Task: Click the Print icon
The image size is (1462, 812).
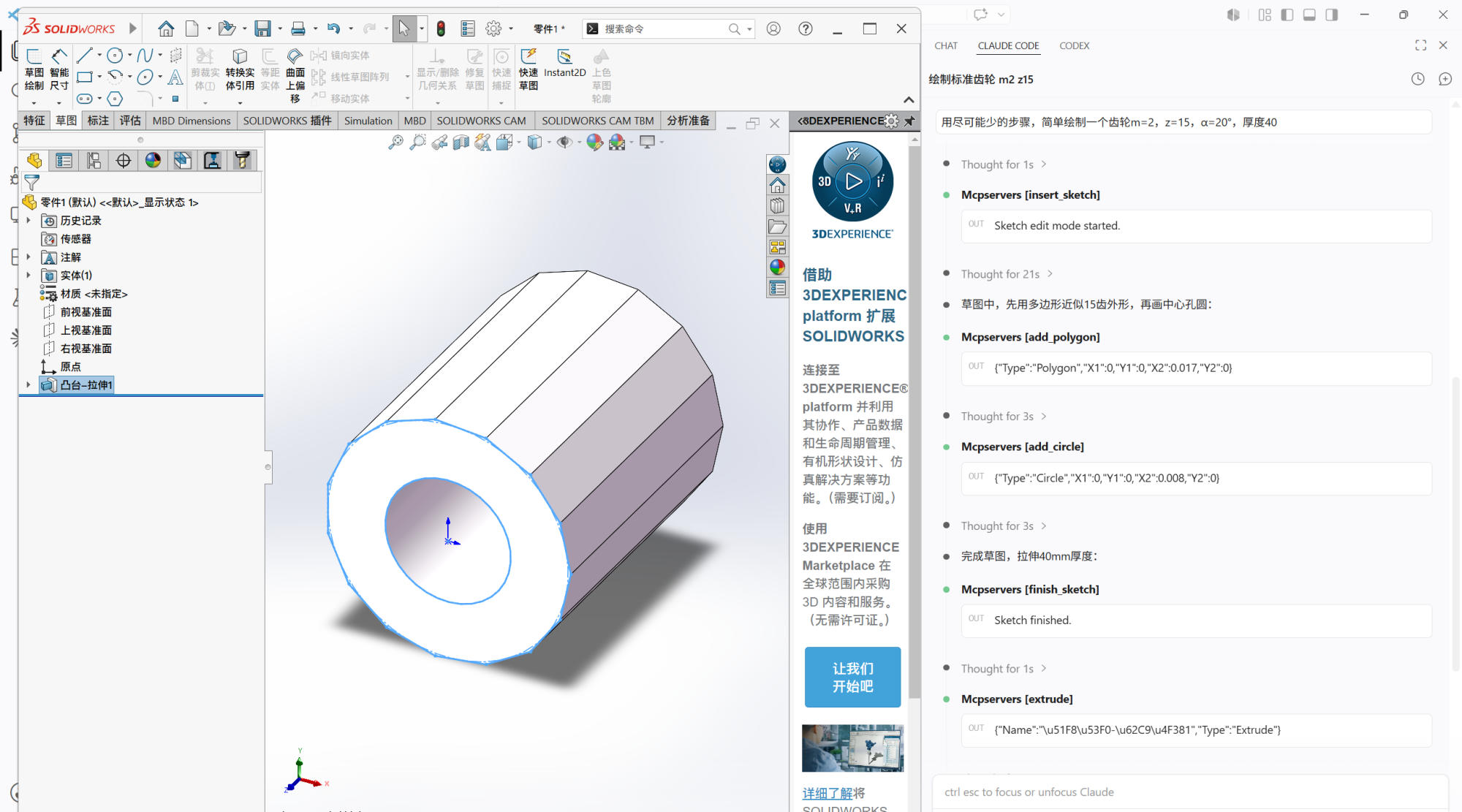Action: tap(298, 29)
